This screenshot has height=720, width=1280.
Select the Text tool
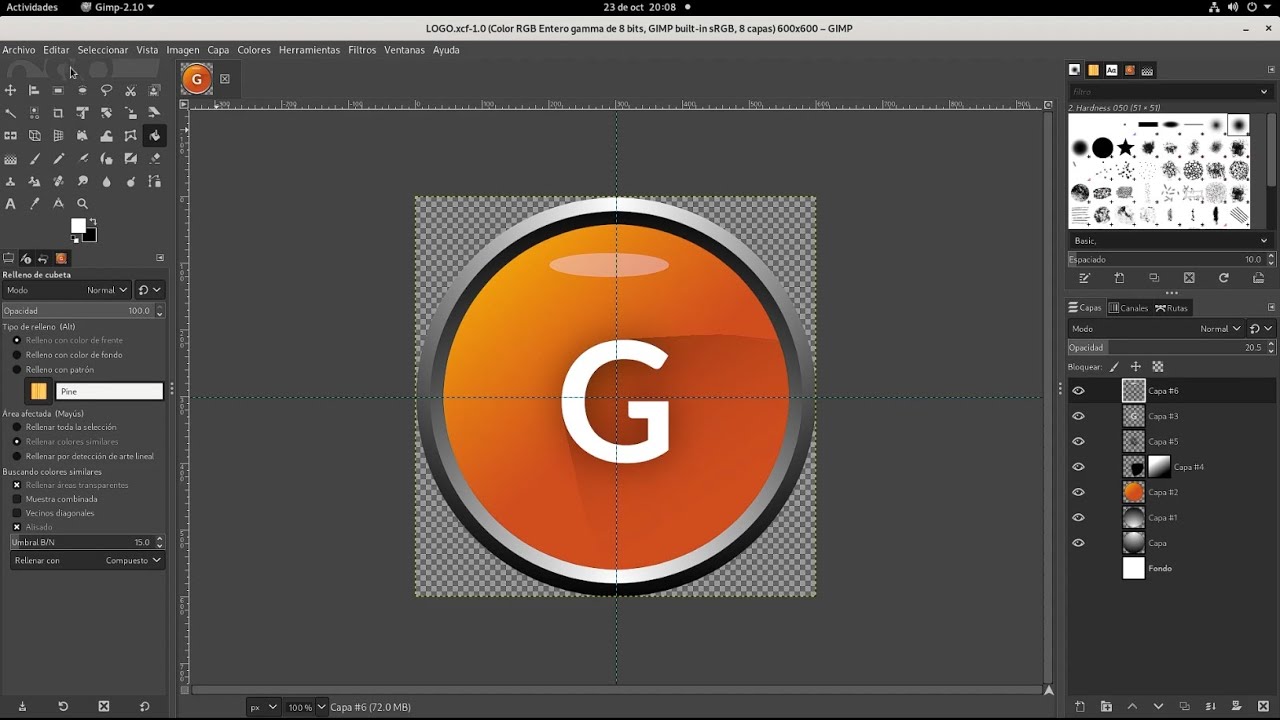(x=11, y=204)
